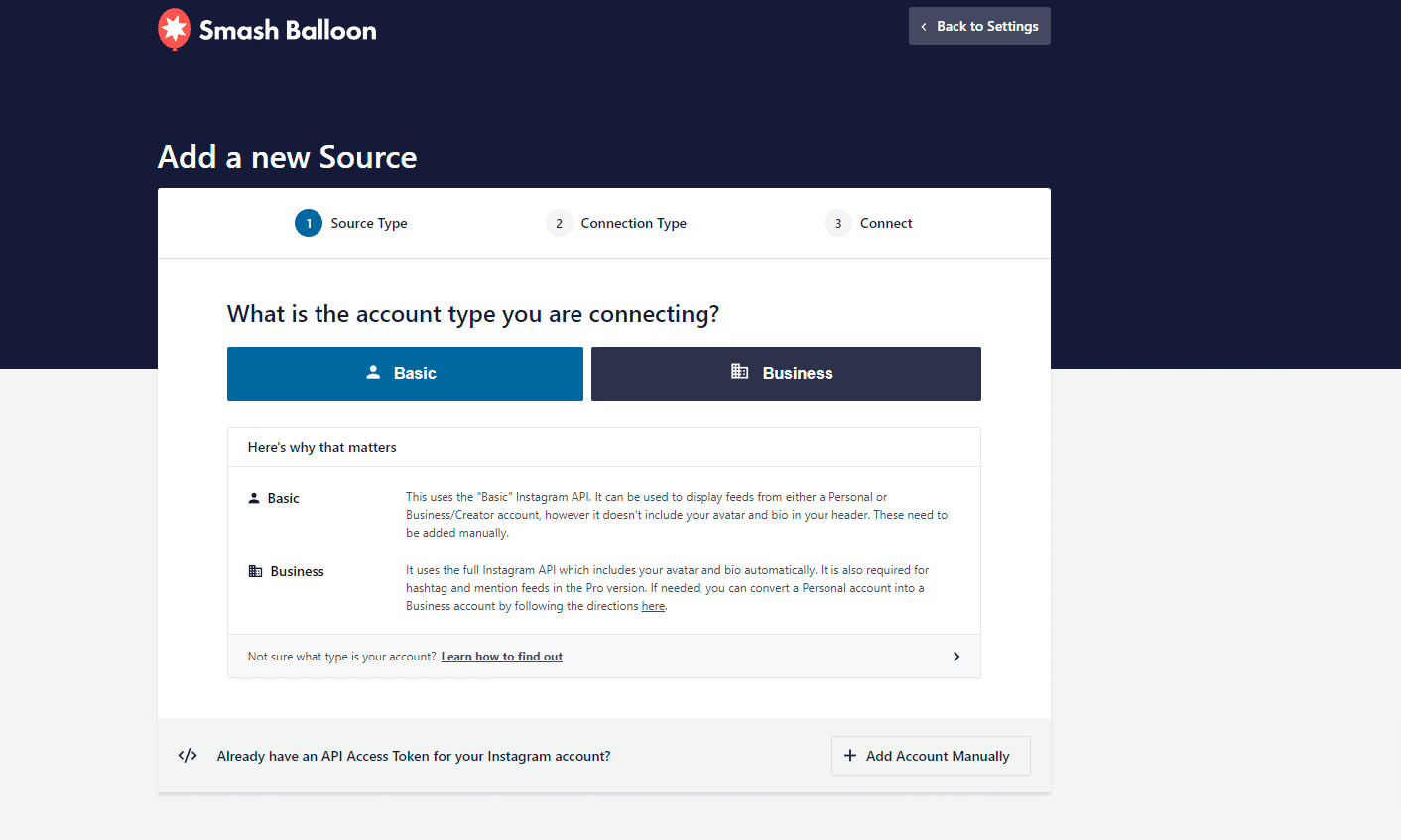Follow the 'here' link in the Business description
The height and width of the screenshot is (840, 1401).
(653, 606)
